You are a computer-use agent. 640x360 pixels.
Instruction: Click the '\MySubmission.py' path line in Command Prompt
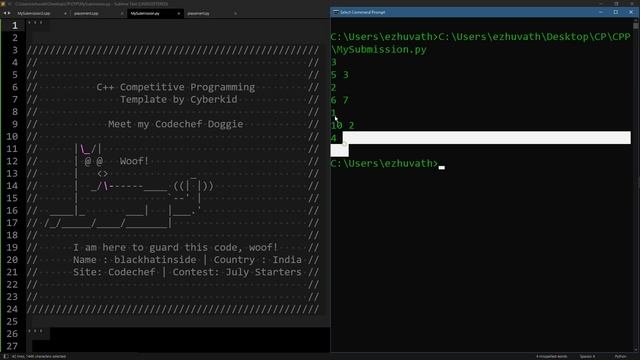(x=378, y=49)
